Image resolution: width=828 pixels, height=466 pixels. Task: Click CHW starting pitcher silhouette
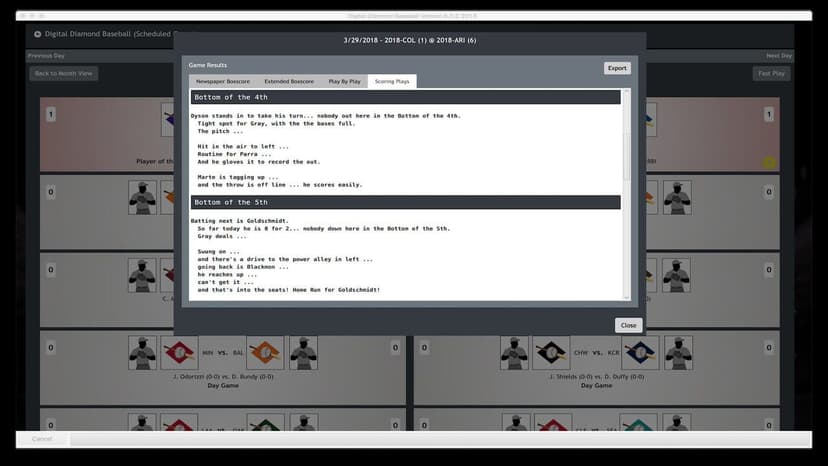tap(514, 352)
